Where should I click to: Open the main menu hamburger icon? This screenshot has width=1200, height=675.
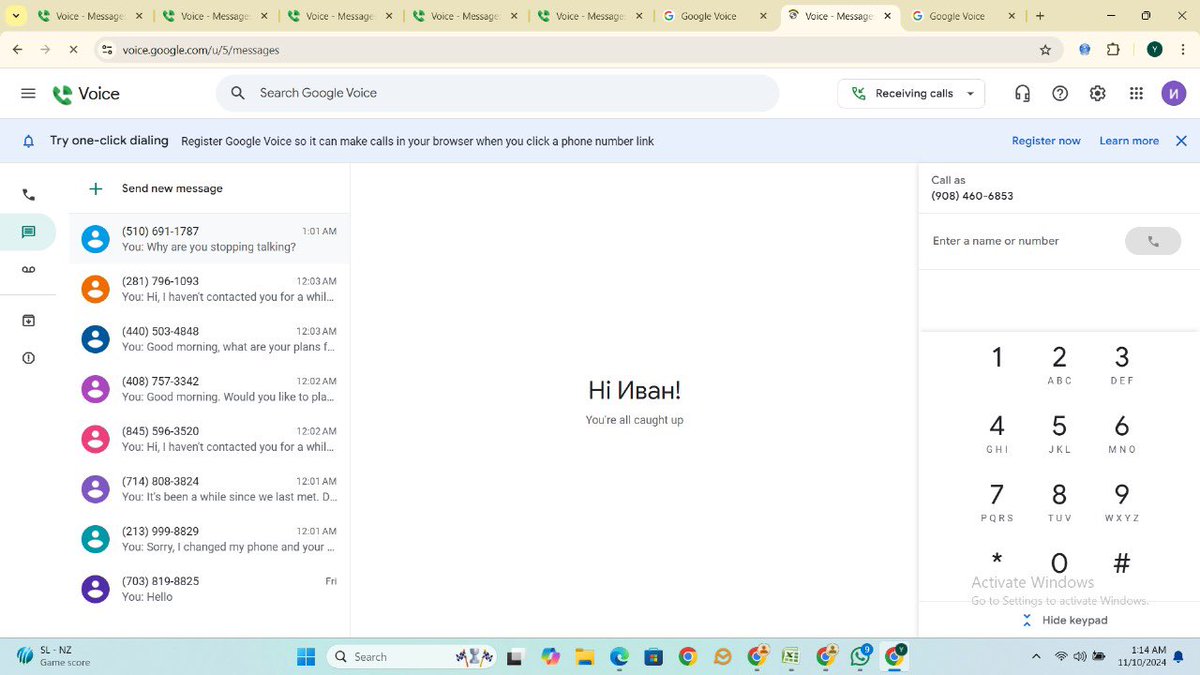coord(28,93)
